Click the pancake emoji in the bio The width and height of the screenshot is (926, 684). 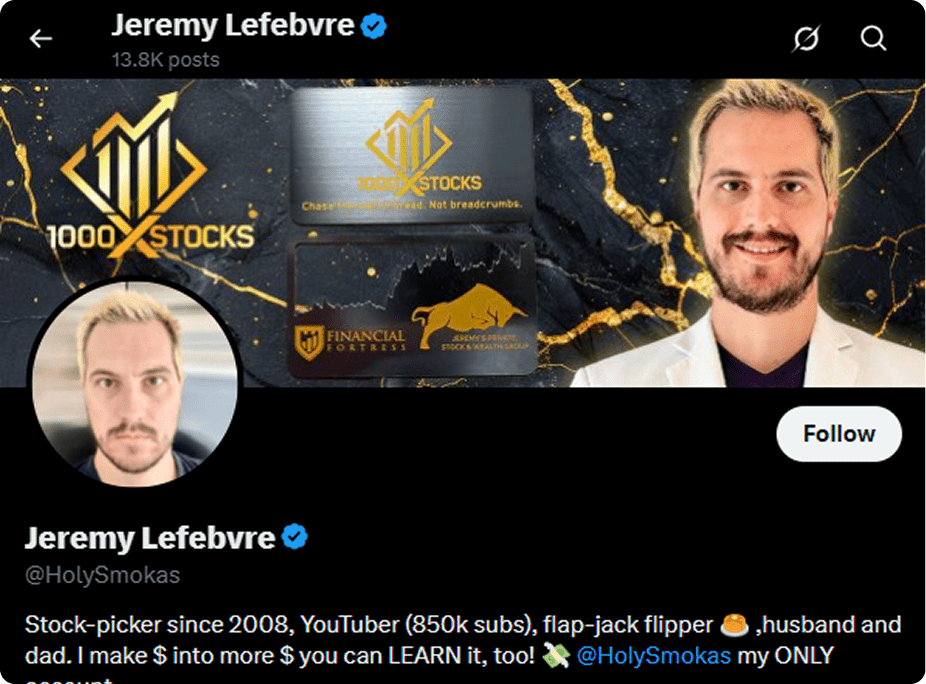pyautogui.click(x=734, y=624)
